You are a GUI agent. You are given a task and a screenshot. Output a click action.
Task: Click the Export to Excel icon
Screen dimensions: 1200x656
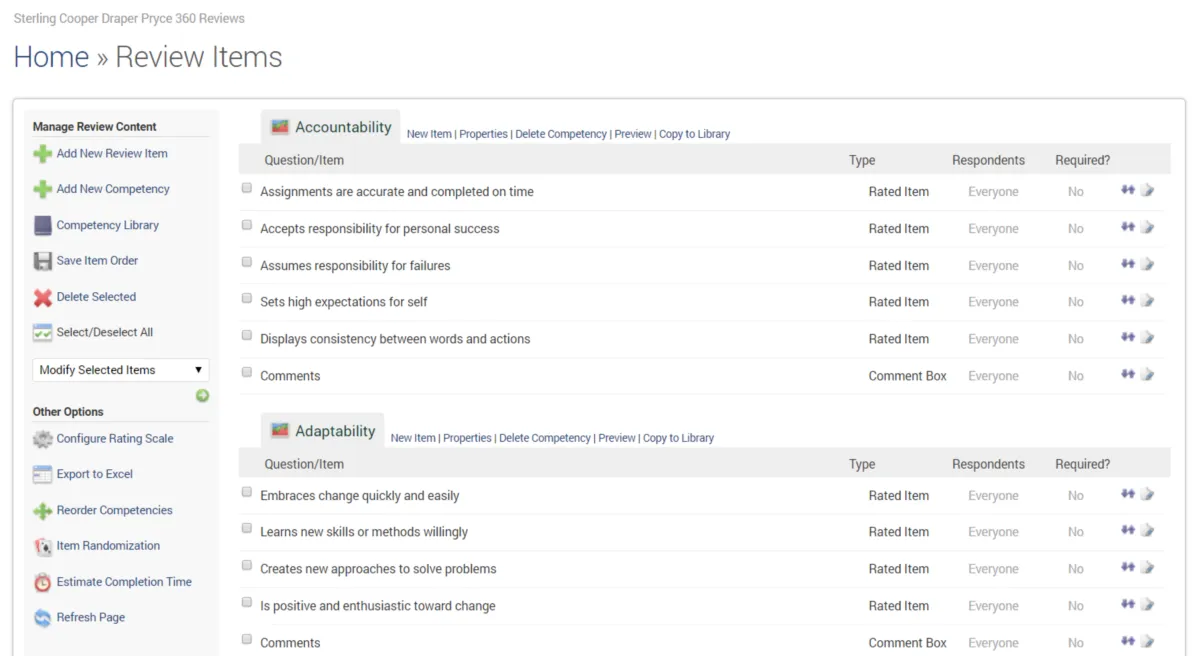(42, 475)
